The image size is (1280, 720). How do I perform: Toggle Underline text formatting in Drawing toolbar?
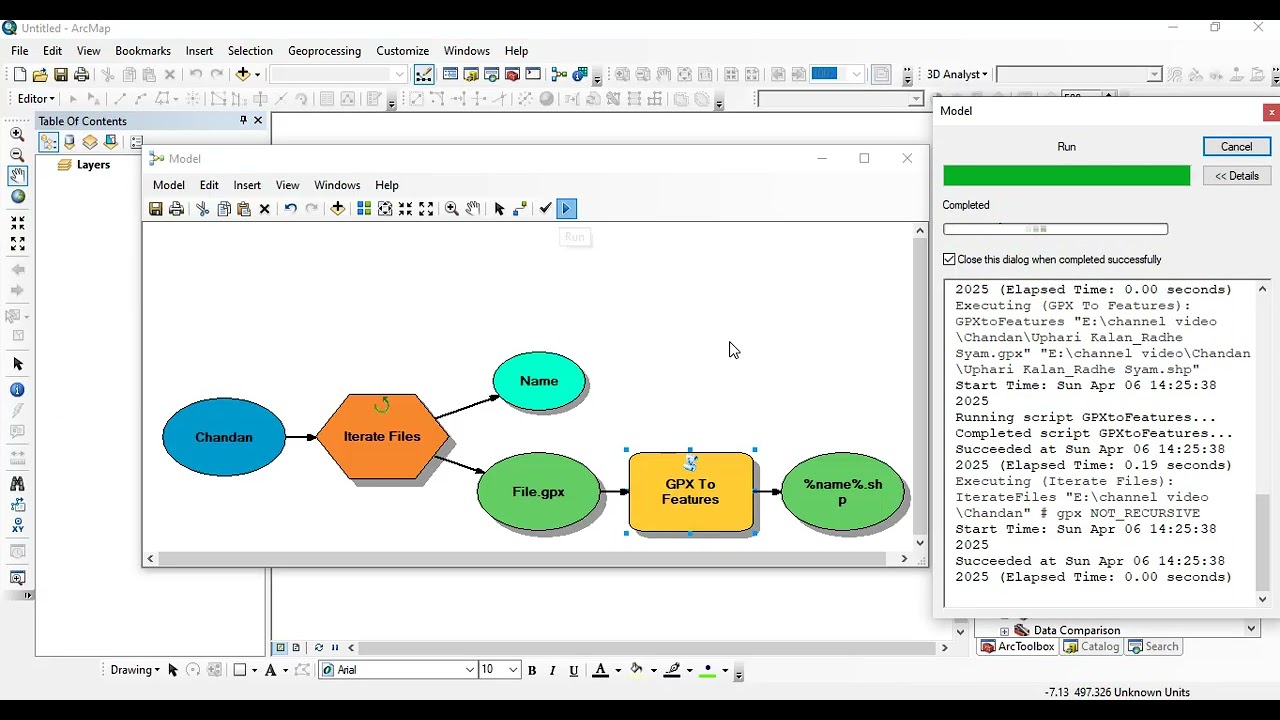point(574,670)
